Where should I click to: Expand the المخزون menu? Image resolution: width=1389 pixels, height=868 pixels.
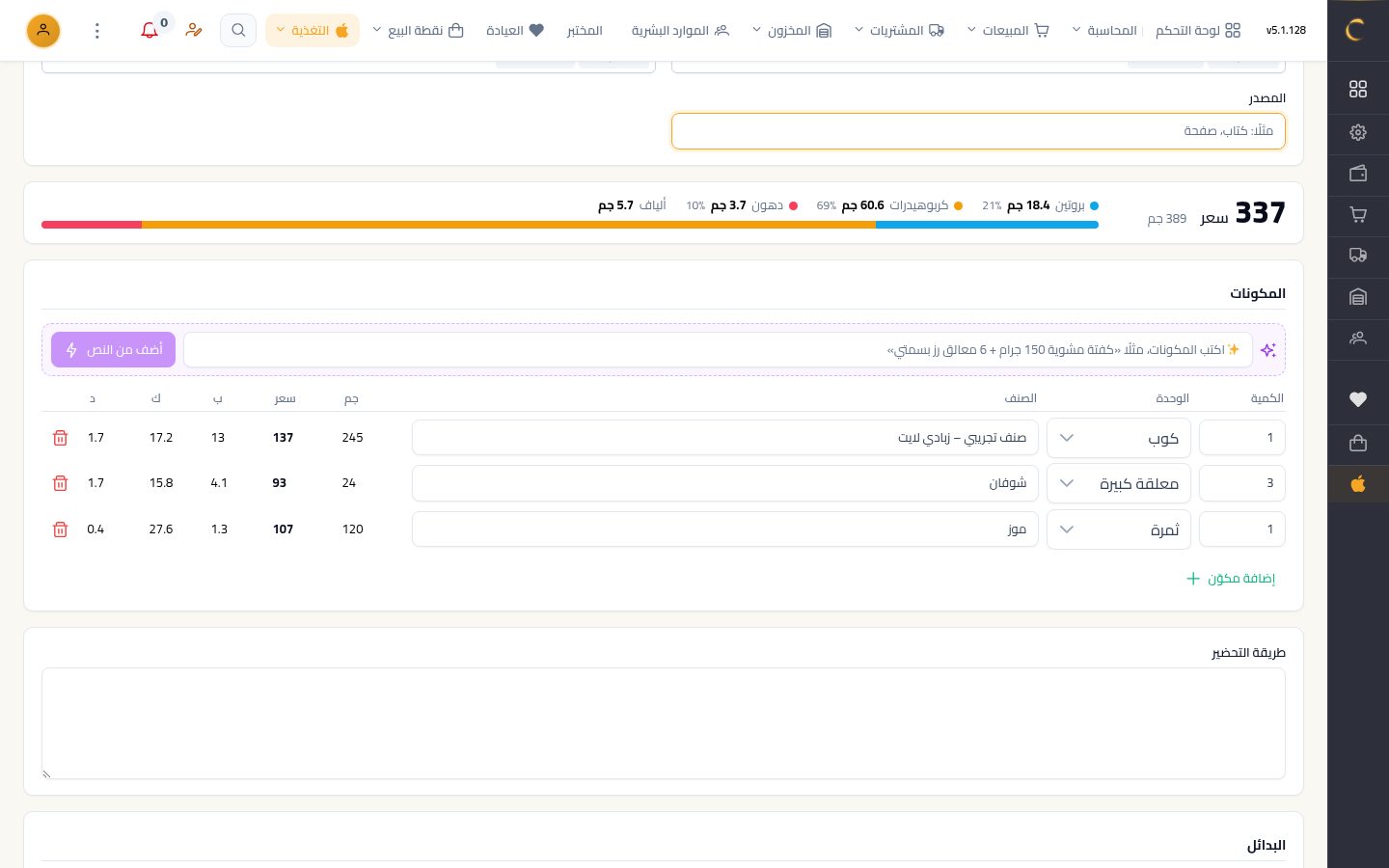coord(791,31)
